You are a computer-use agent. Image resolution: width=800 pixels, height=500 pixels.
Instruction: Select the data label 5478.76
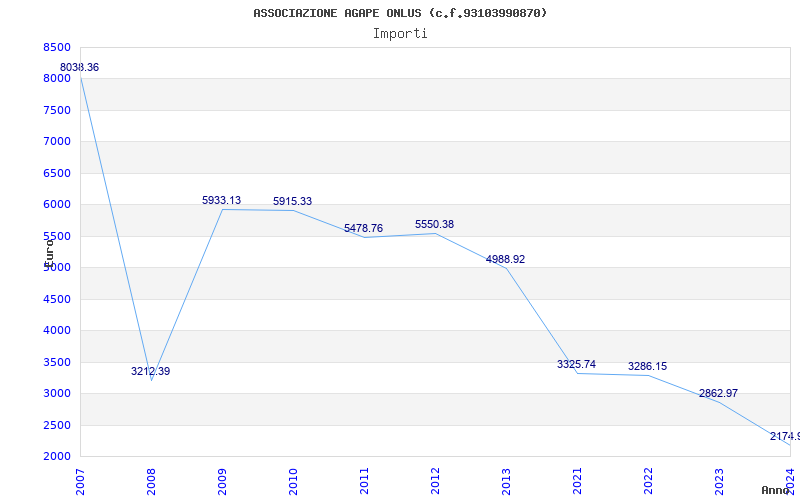click(x=363, y=229)
